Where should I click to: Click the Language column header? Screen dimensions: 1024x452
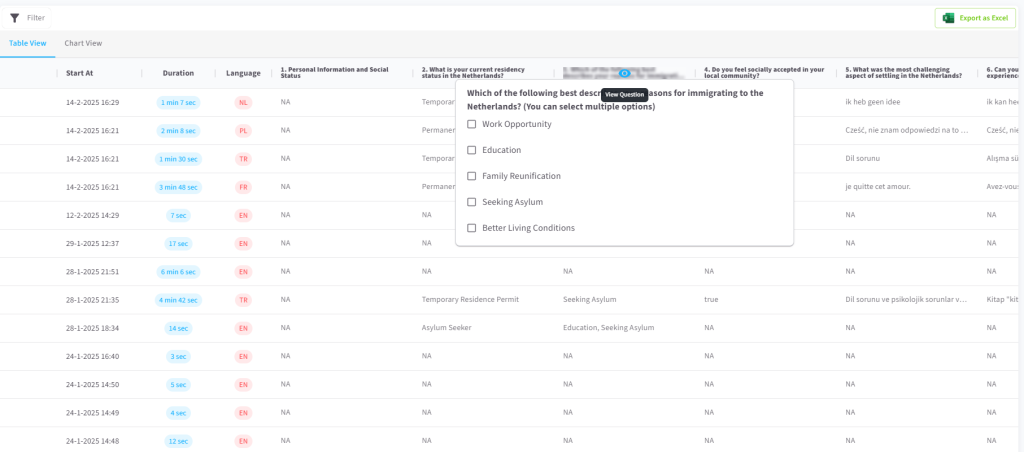click(x=244, y=73)
